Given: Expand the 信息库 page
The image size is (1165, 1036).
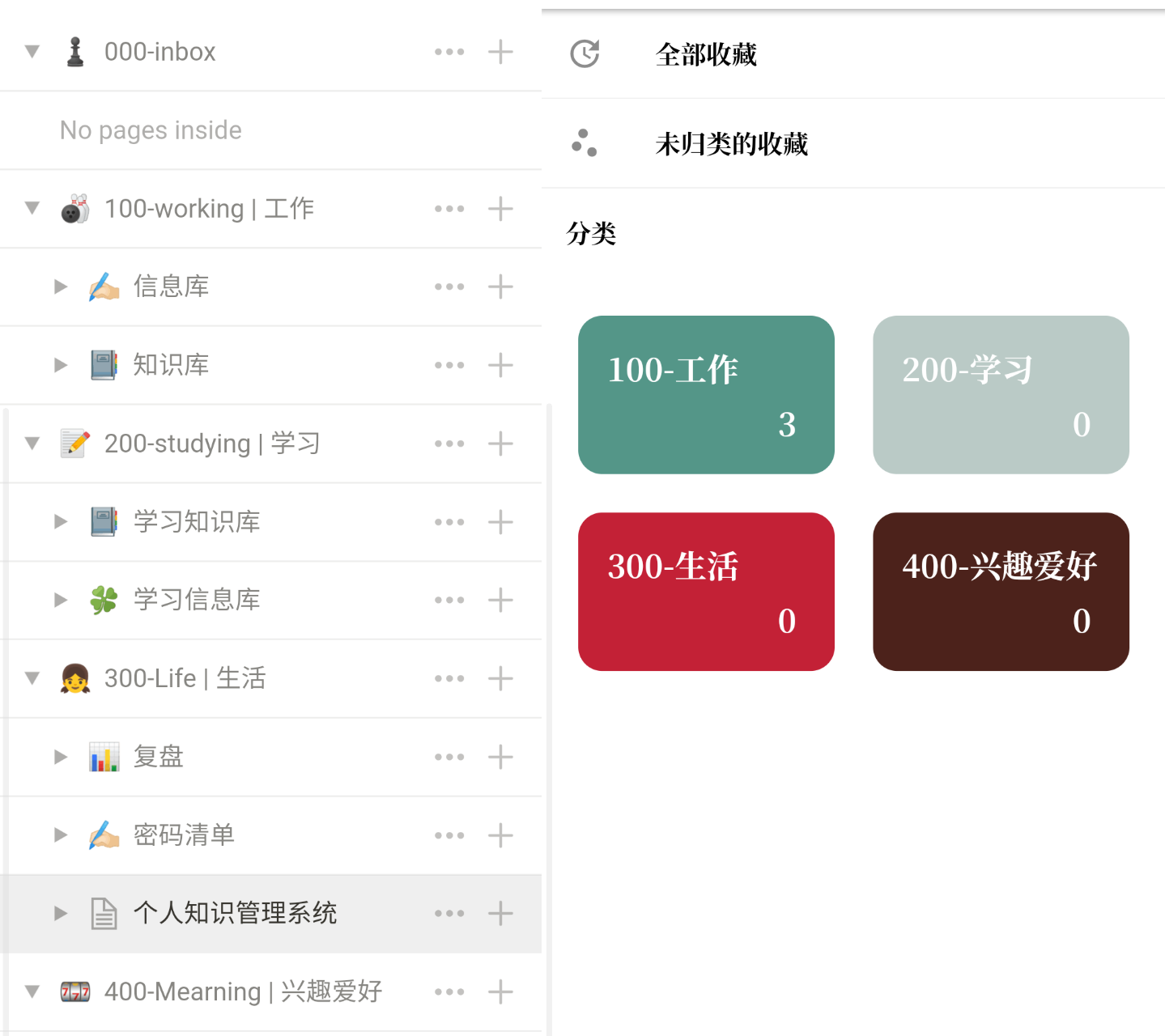Looking at the screenshot, I should point(61,287).
